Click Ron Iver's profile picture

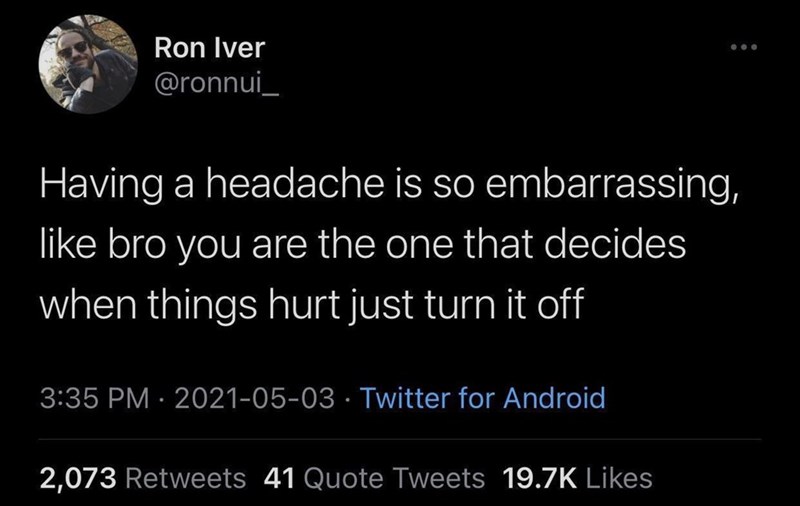[88, 64]
